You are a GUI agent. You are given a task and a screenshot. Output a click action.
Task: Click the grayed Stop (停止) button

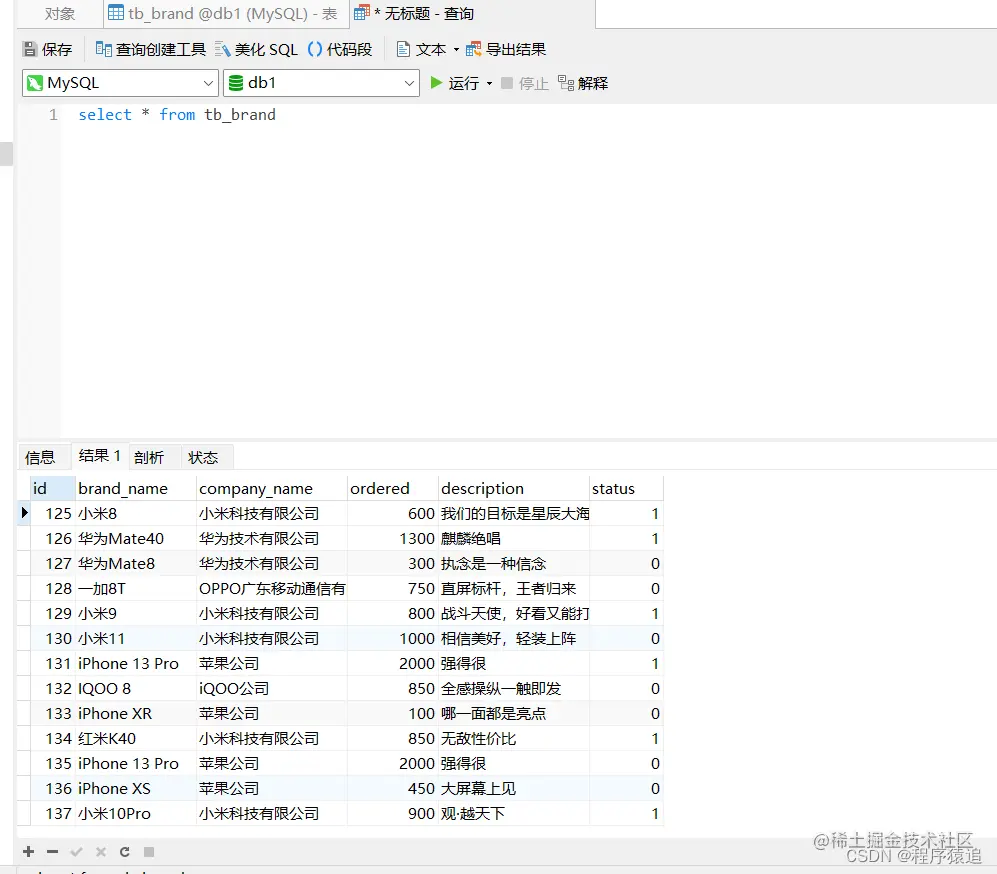tap(525, 83)
